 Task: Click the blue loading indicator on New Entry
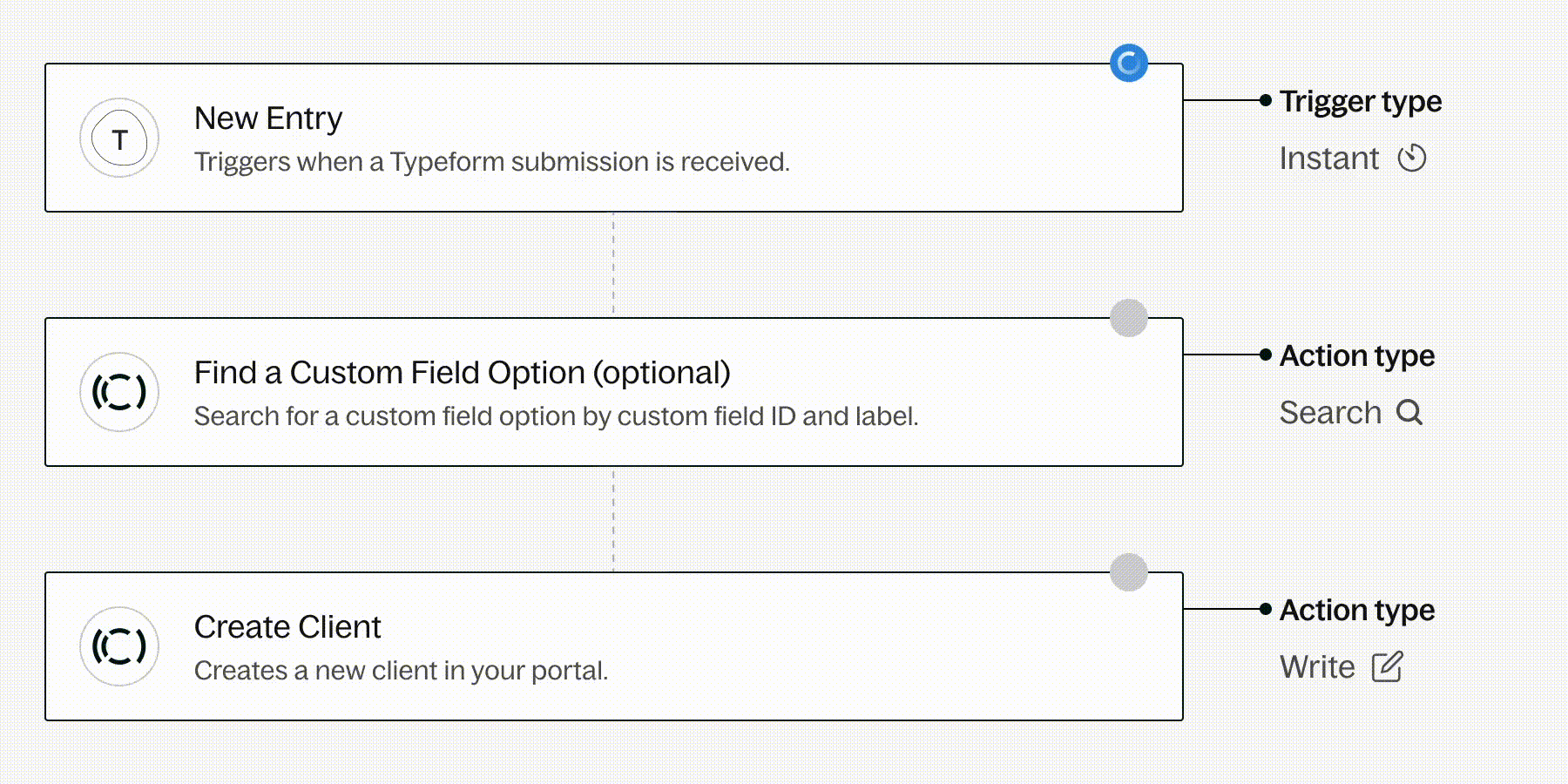pyautogui.click(x=1129, y=64)
